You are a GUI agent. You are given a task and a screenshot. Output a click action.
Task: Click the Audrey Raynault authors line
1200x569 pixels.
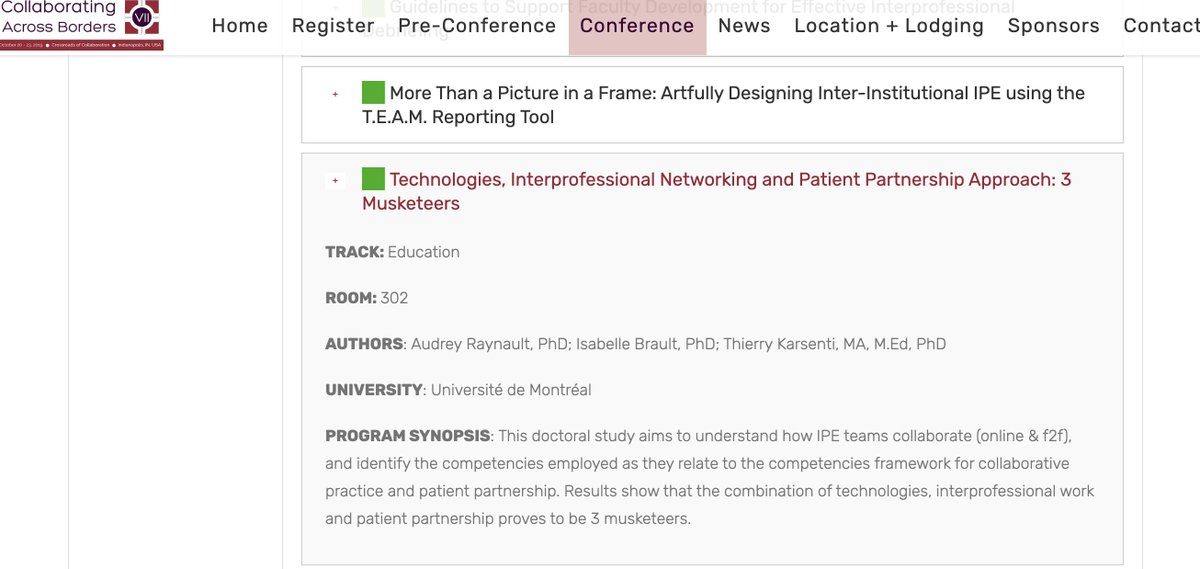click(x=635, y=344)
